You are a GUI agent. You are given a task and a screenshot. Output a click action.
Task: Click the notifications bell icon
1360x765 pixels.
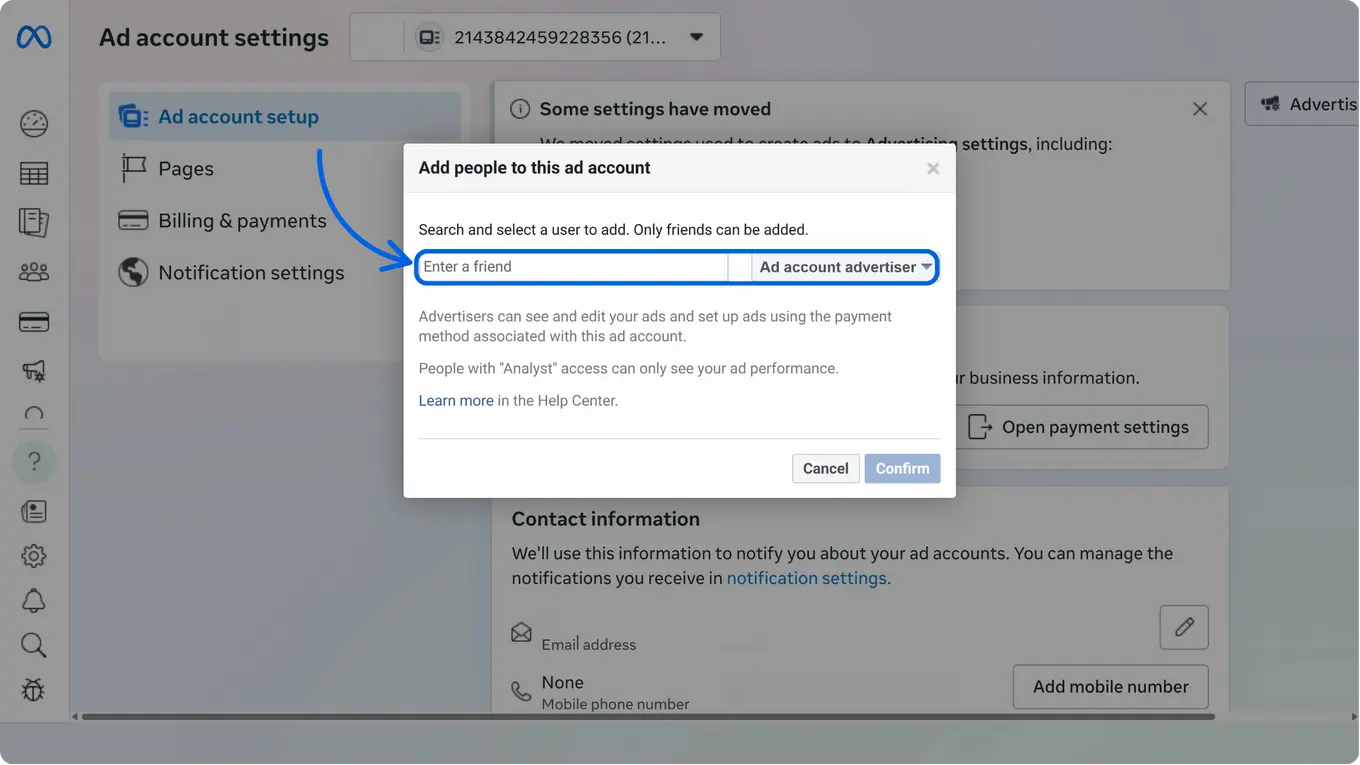[33, 600]
